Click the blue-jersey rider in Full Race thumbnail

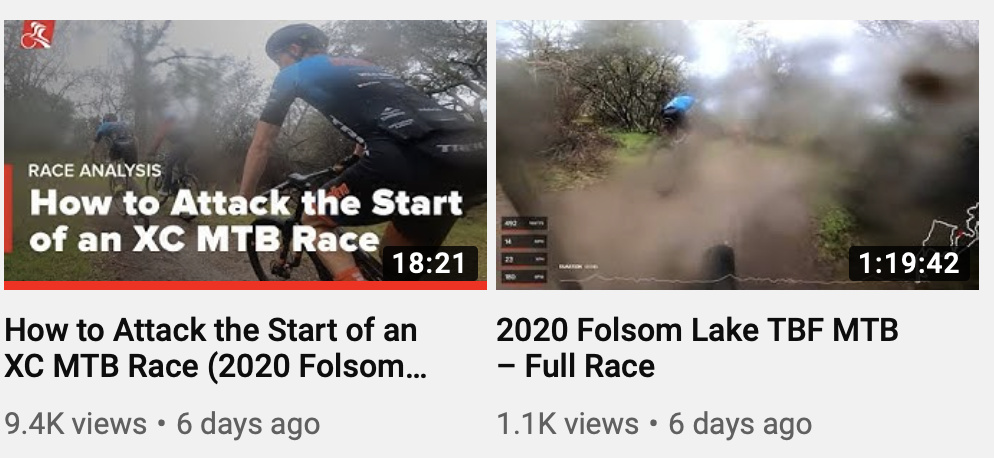[x=677, y=113]
